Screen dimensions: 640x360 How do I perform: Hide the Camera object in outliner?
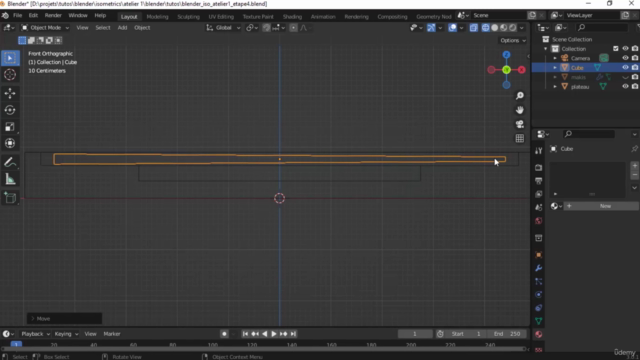pos(625,58)
